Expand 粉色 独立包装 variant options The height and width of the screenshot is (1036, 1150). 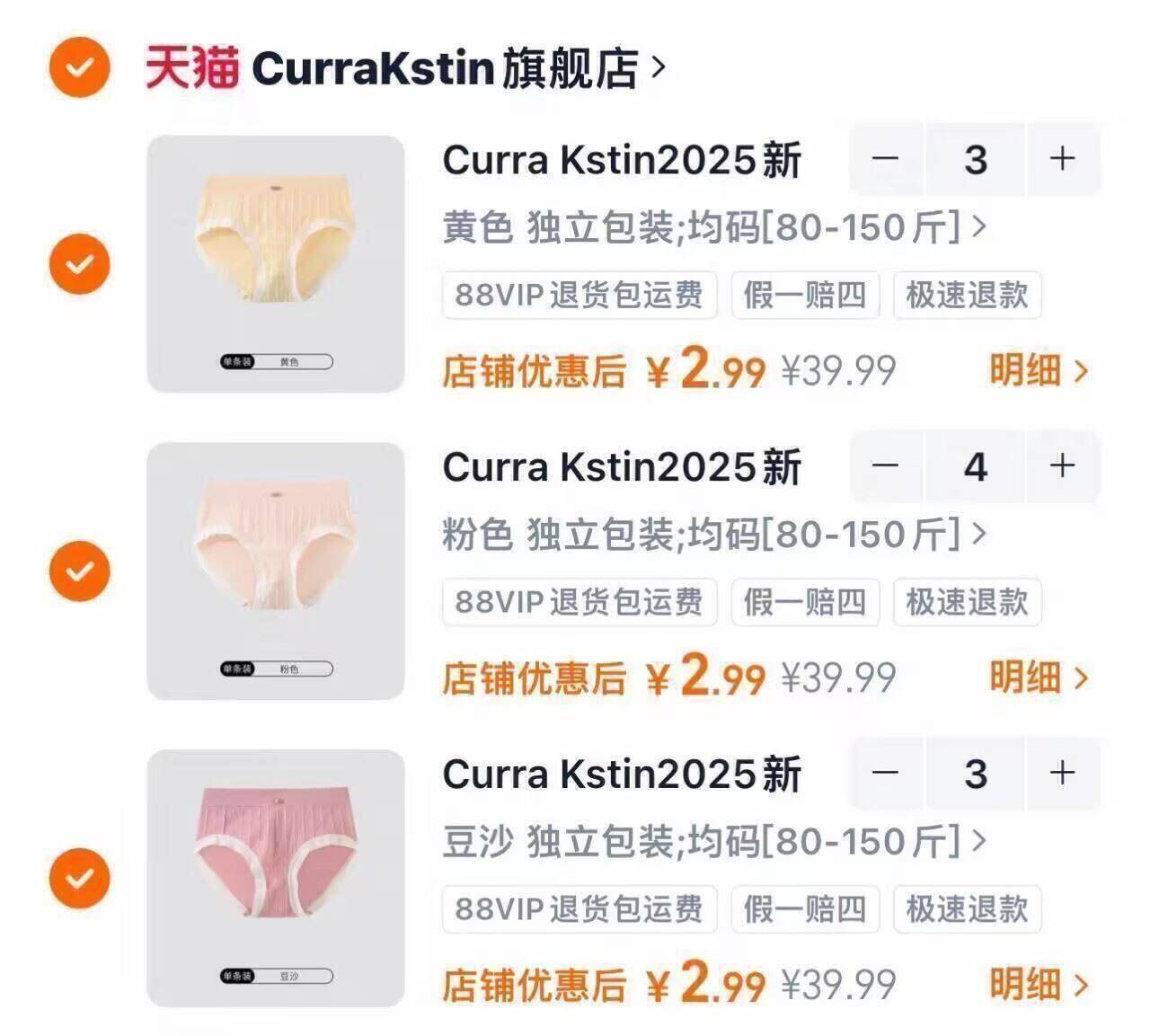[x=714, y=535]
